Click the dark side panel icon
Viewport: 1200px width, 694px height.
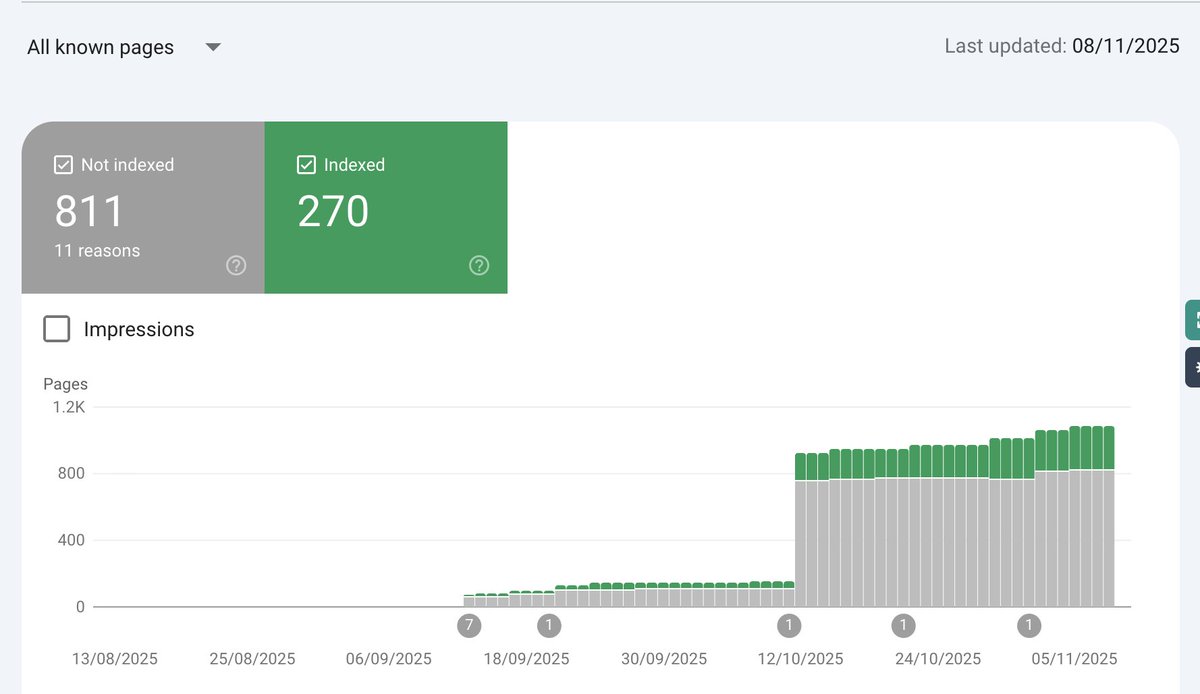coord(1193,367)
